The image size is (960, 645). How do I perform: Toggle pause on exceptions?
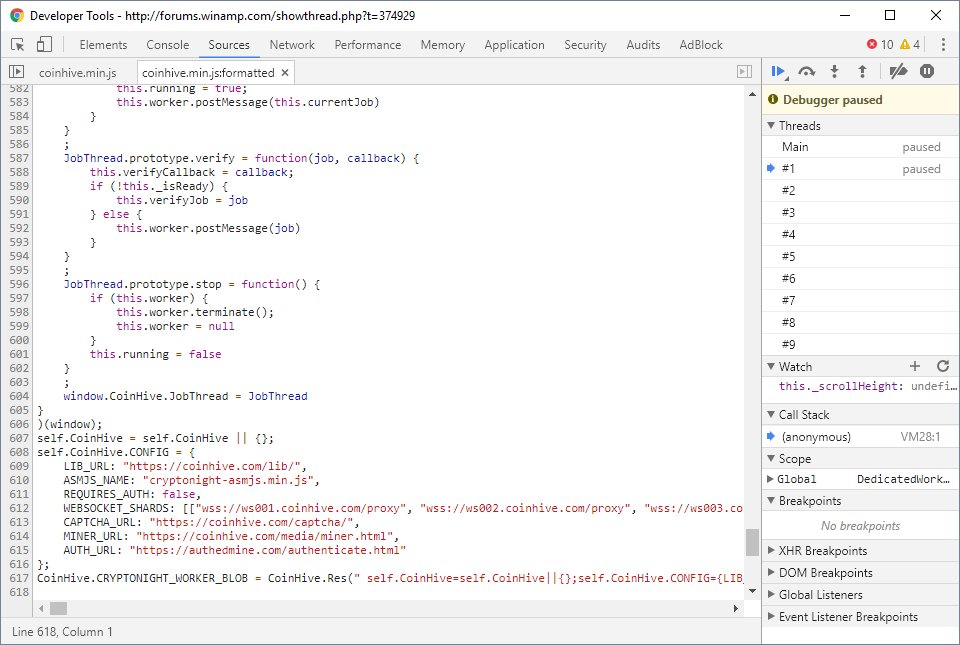pos(927,72)
